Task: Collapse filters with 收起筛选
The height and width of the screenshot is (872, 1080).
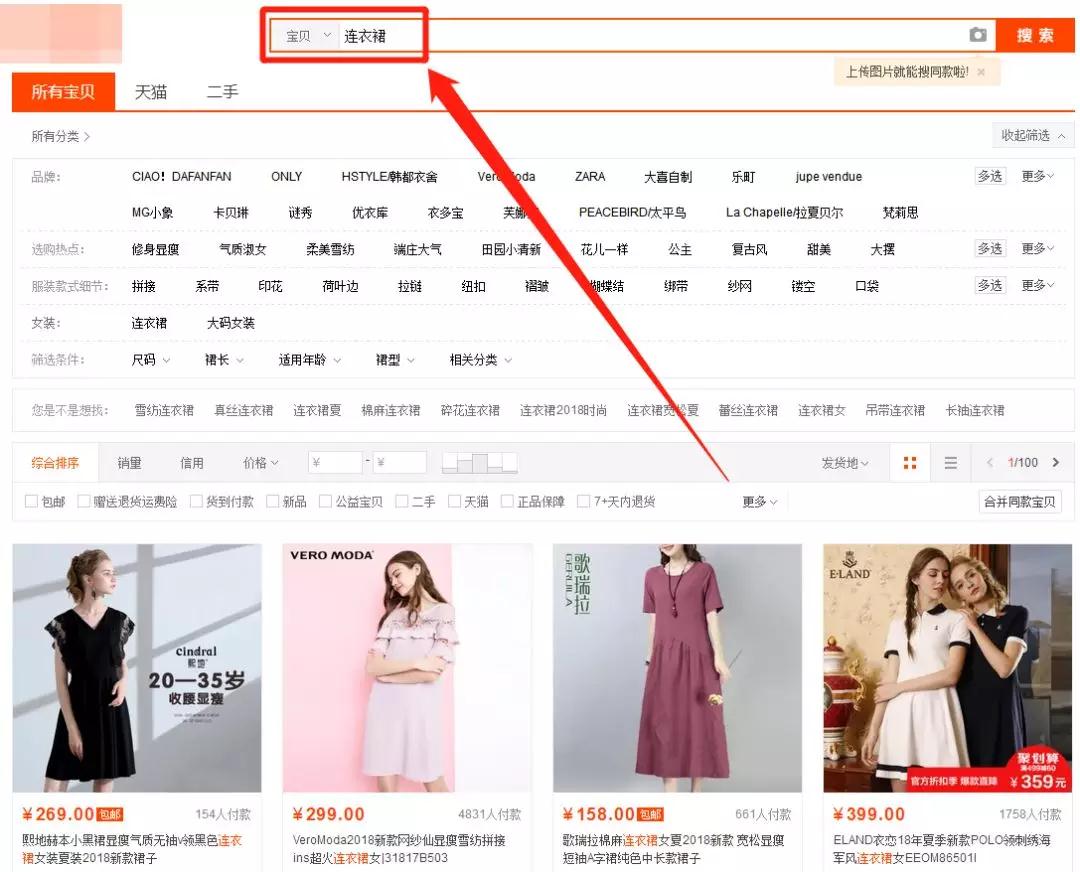Action: click(1033, 136)
